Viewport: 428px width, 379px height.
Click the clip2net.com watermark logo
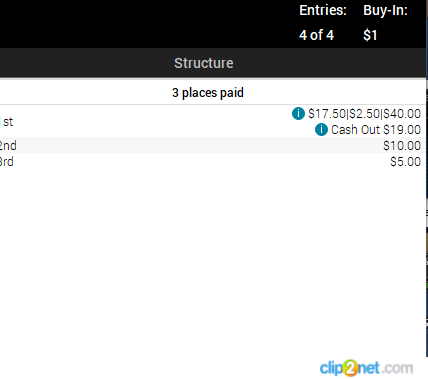tap(366, 368)
